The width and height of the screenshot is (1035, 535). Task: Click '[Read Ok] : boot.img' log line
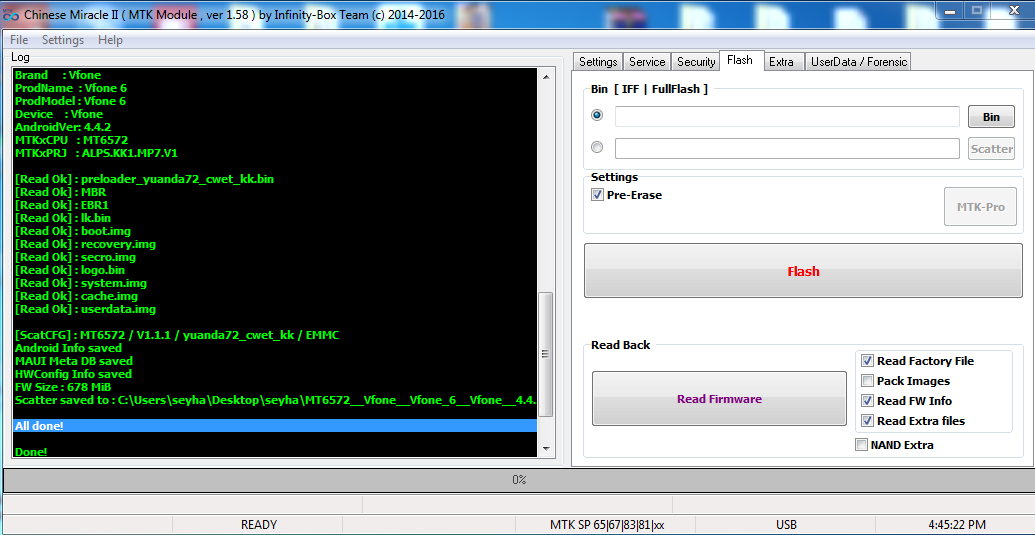click(73, 231)
